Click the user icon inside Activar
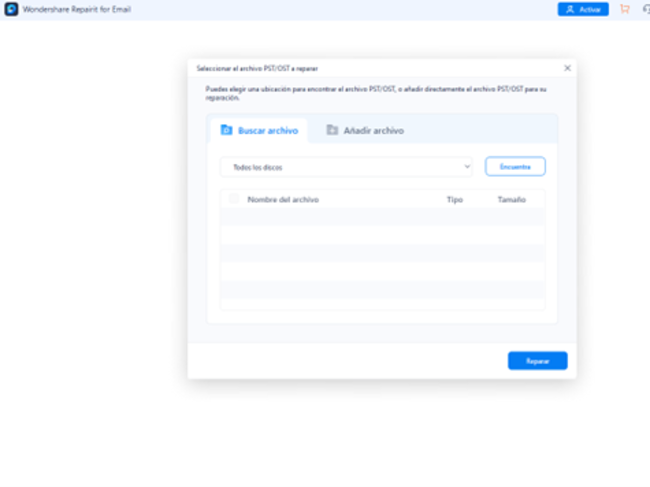 pyautogui.click(x=570, y=9)
